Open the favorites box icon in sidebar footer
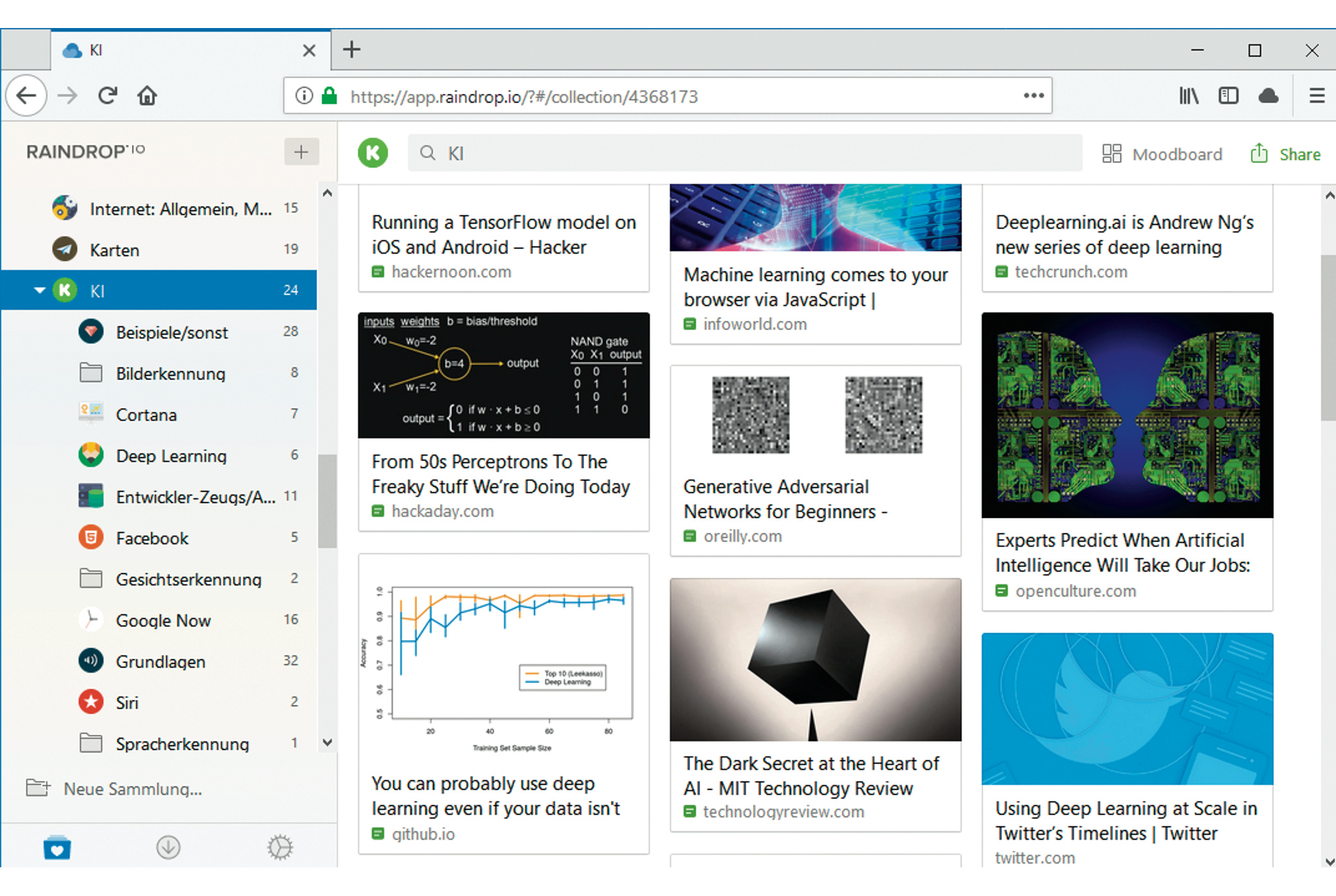1336x896 pixels. (57, 847)
